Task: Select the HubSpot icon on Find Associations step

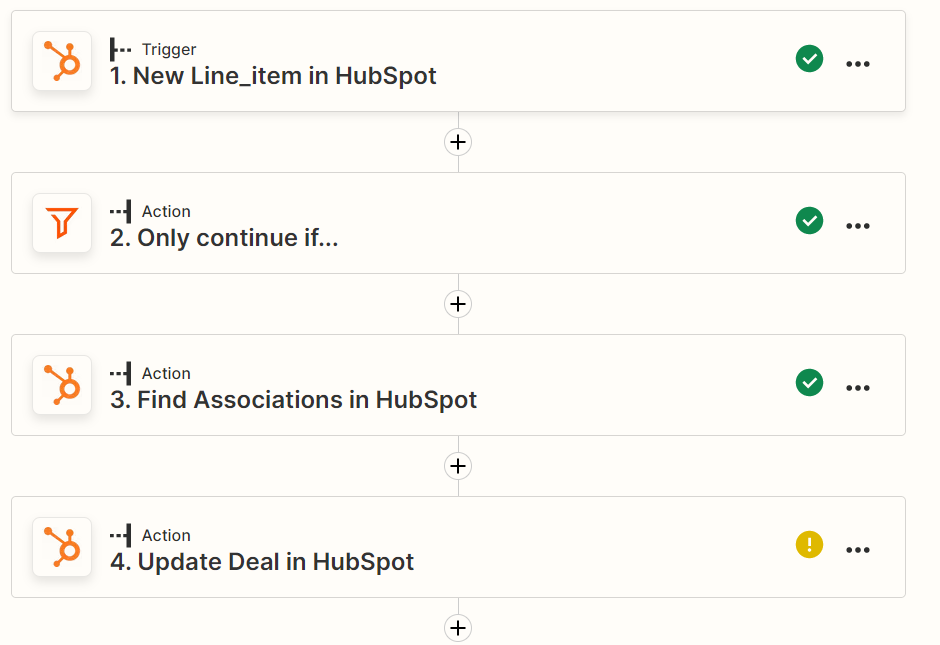Action: [62, 385]
